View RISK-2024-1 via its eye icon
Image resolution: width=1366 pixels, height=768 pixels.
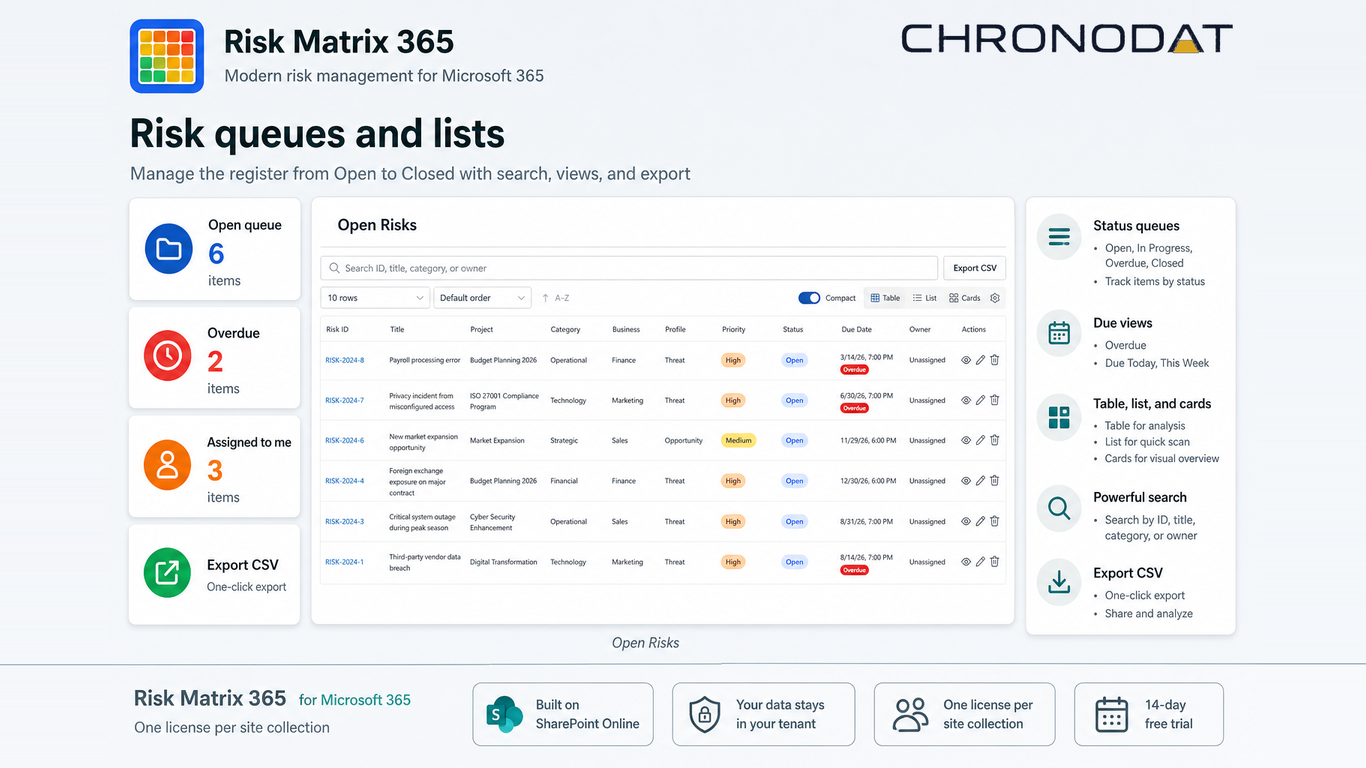966,562
